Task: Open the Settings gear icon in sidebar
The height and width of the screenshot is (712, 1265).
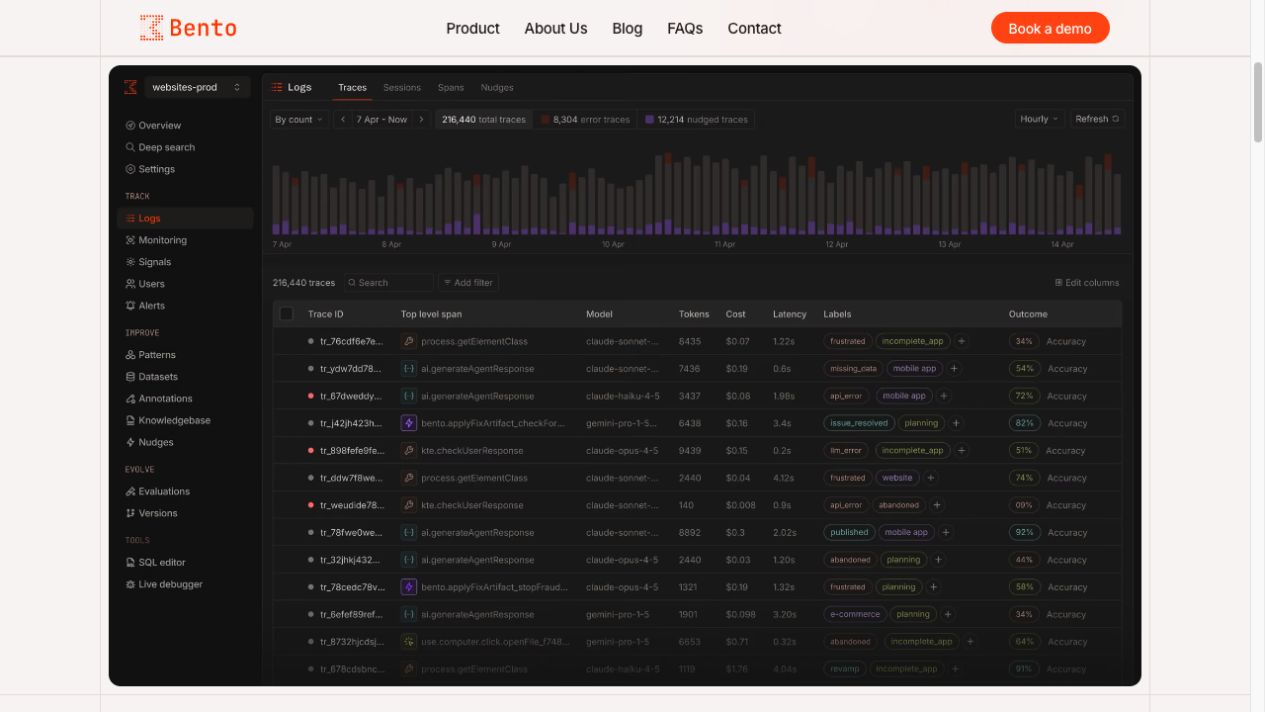Action: (x=130, y=169)
